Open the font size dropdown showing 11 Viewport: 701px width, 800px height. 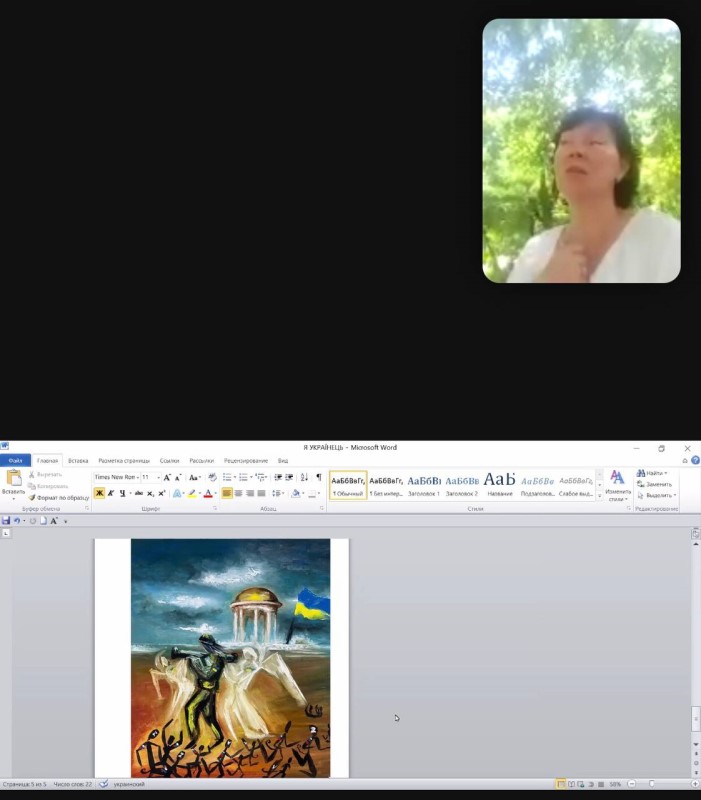158,478
